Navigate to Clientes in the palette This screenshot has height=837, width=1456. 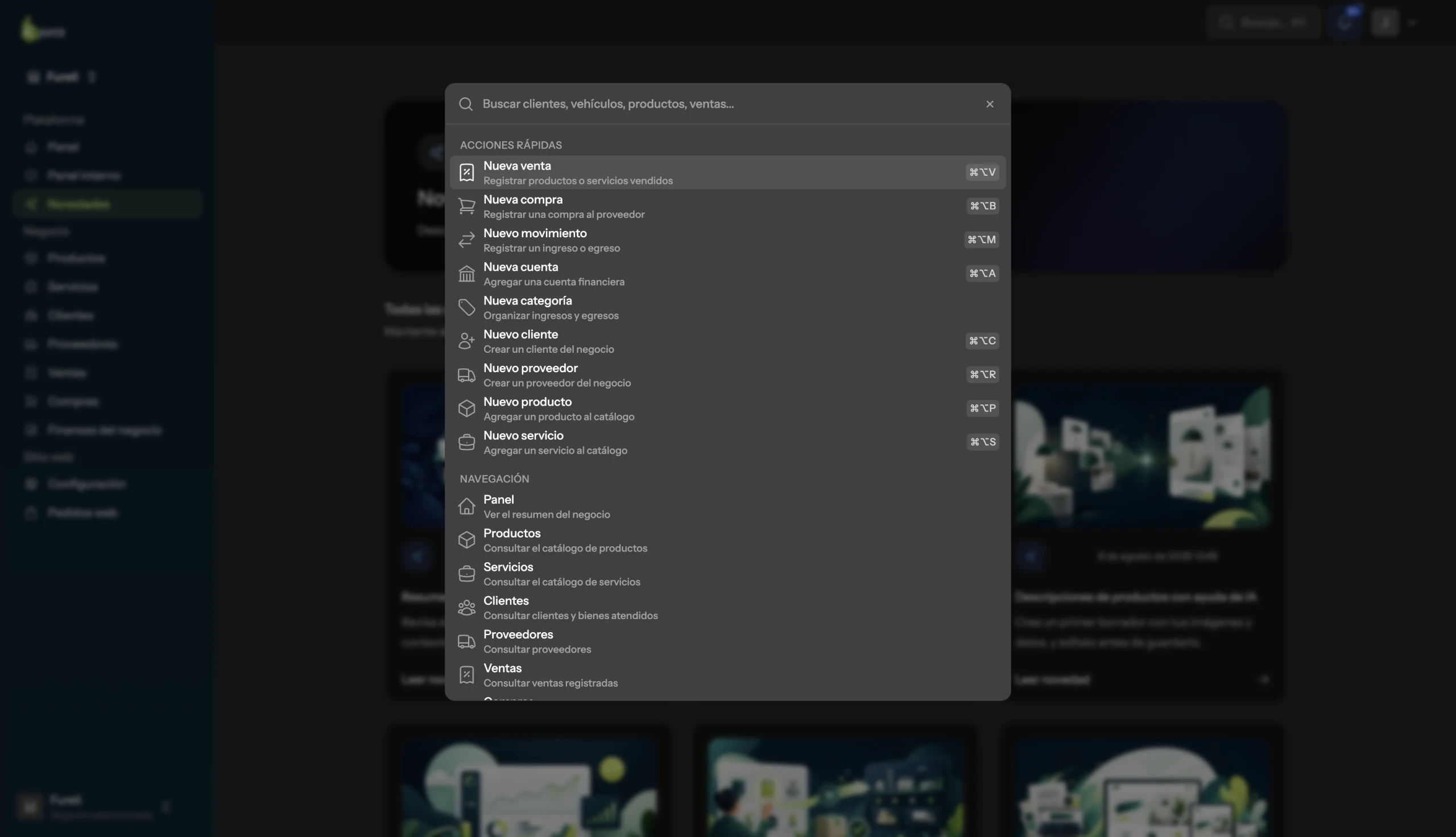(727, 608)
